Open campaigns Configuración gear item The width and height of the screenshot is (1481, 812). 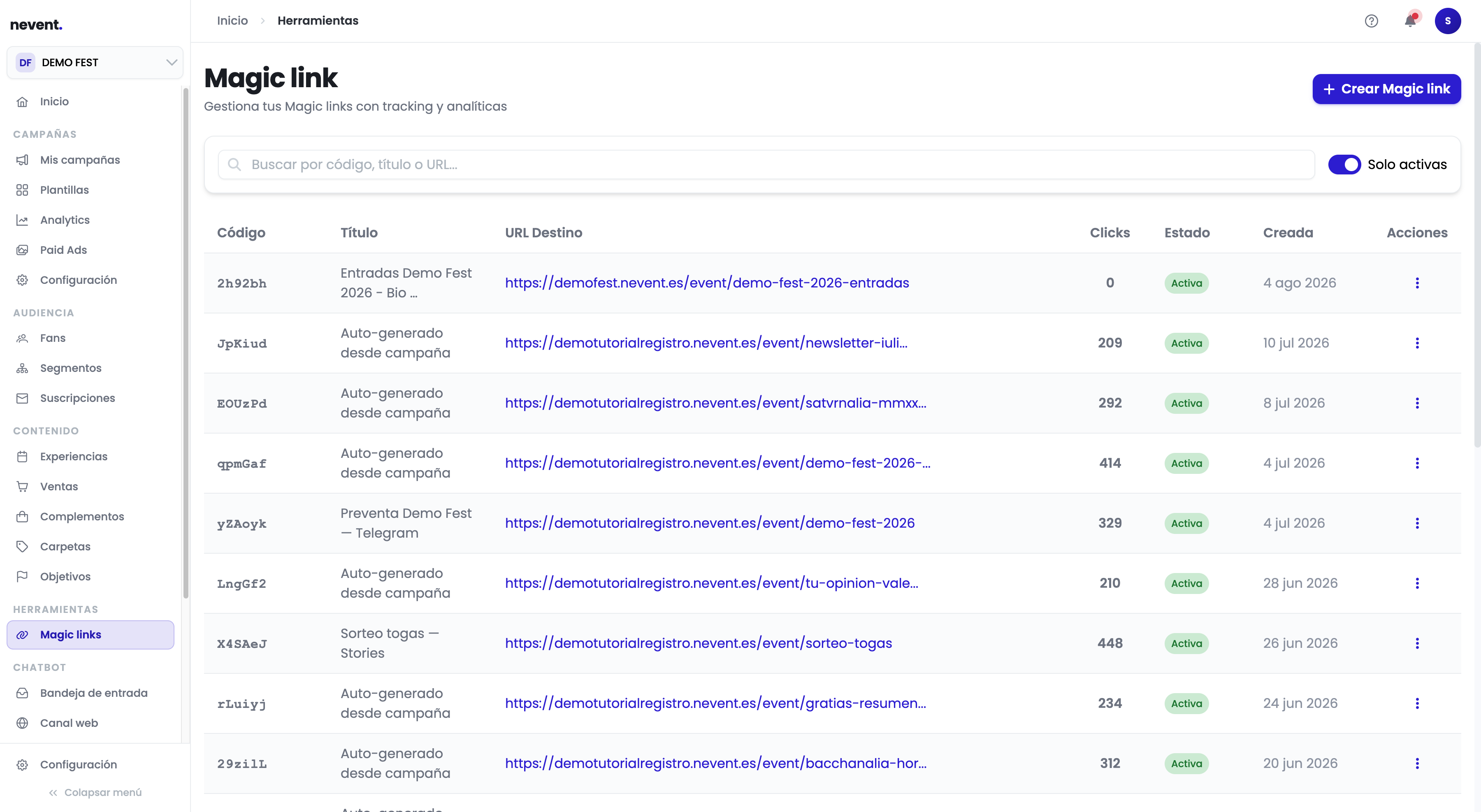click(90, 280)
